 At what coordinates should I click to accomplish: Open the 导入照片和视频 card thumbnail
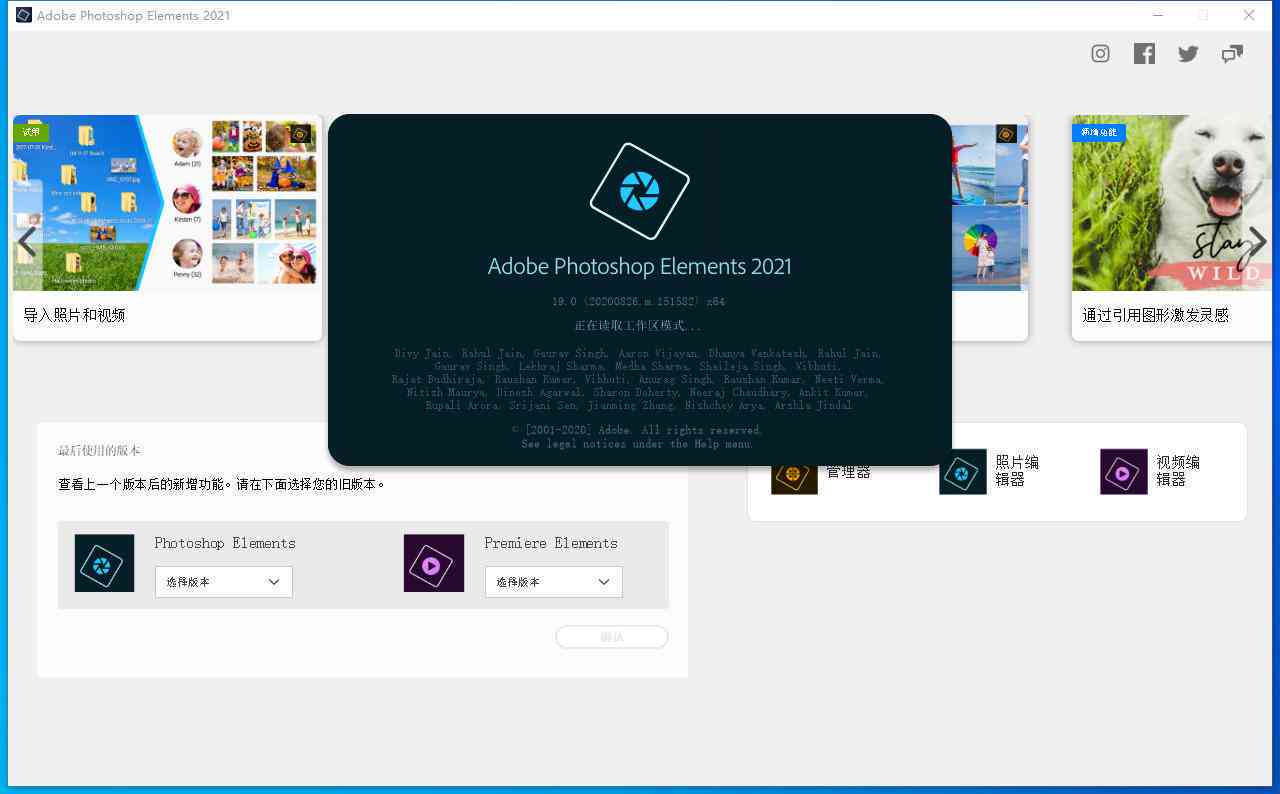(168, 203)
